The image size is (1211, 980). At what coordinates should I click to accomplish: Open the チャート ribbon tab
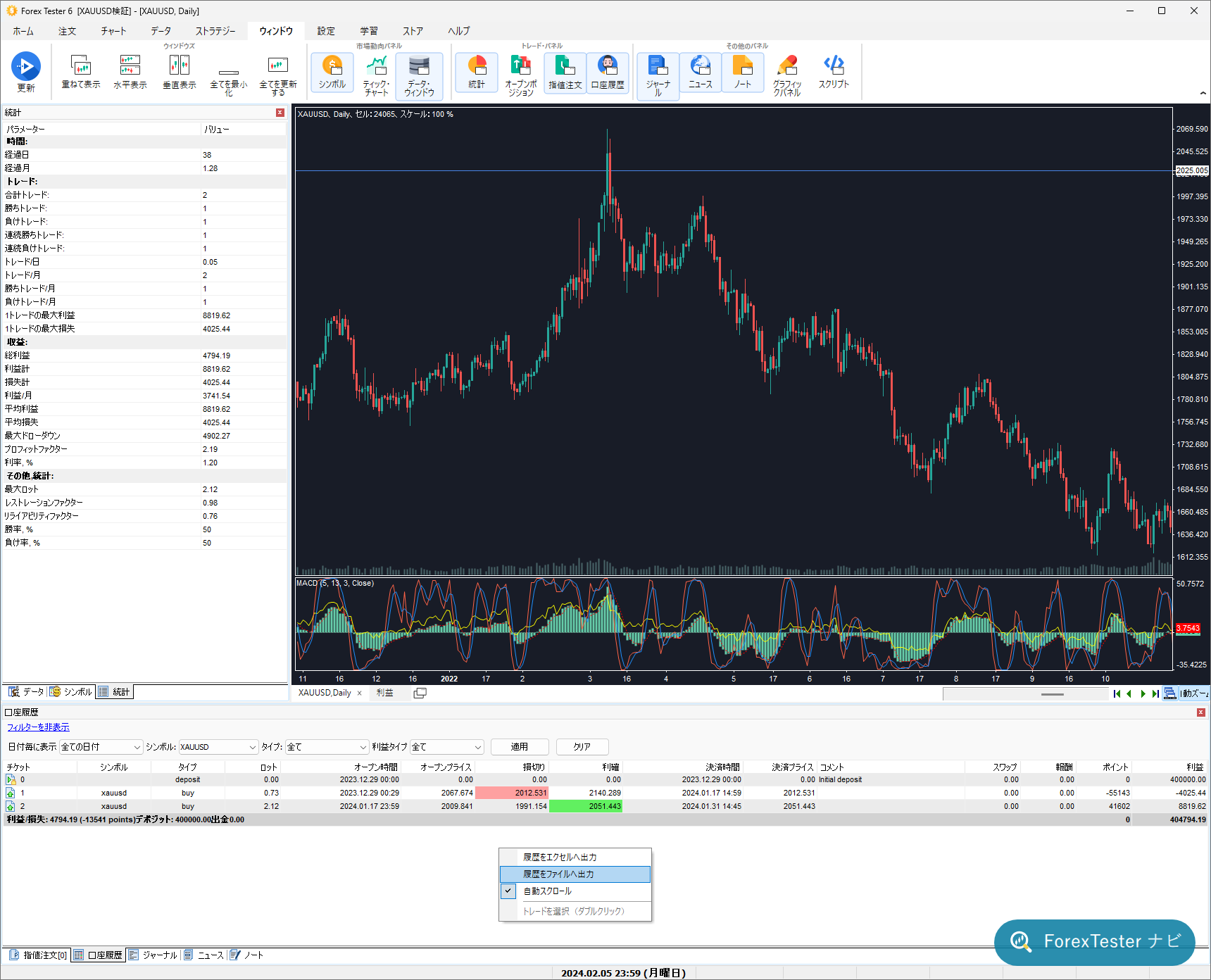pyautogui.click(x=113, y=31)
